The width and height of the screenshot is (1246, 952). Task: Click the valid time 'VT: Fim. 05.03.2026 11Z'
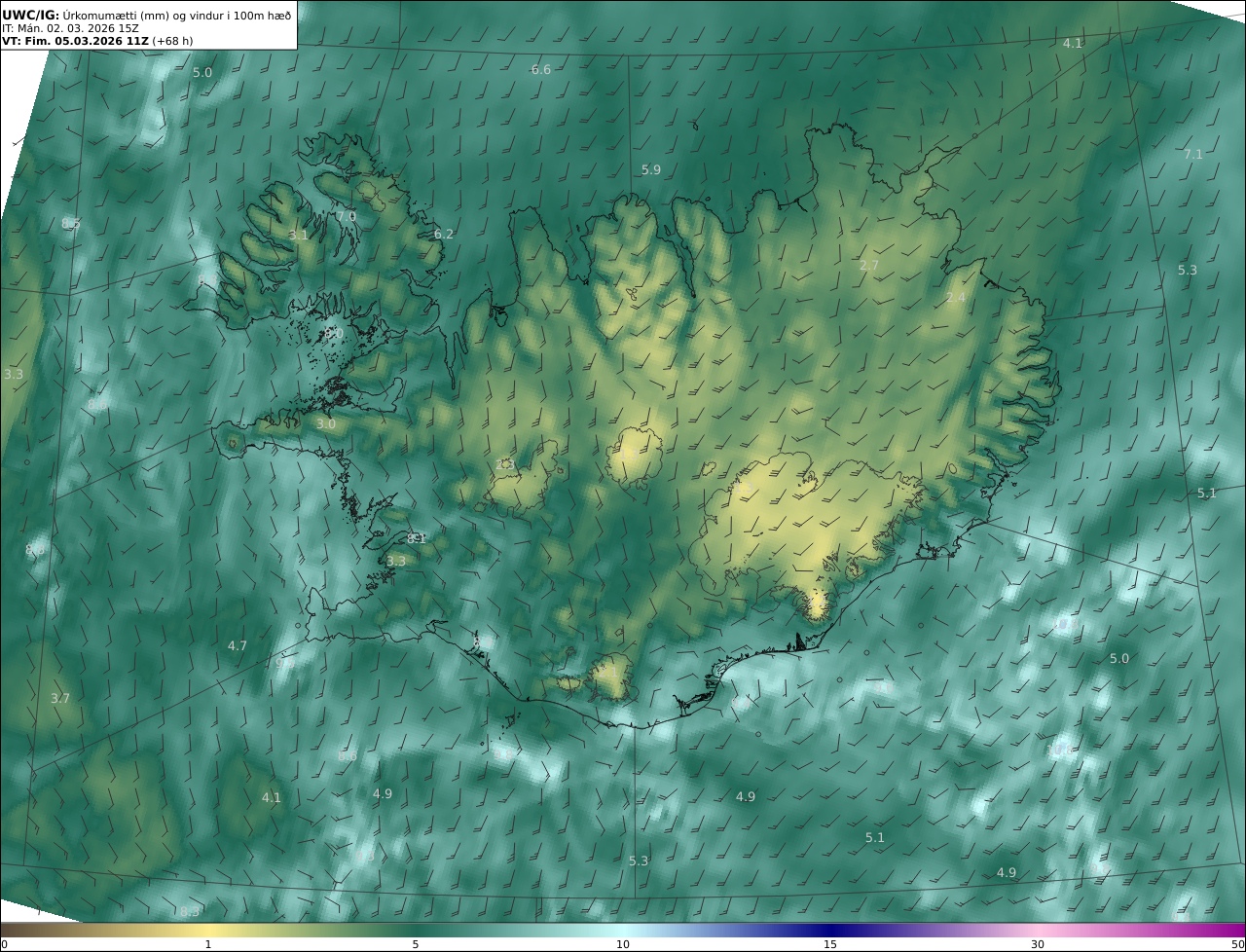click(75, 42)
